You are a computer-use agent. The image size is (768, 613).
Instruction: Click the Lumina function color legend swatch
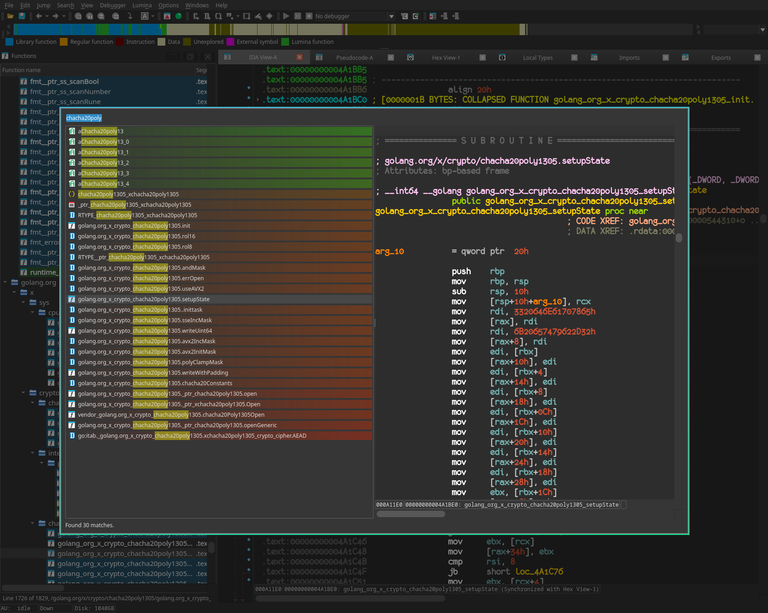pyautogui.click(x=286, y=42)
